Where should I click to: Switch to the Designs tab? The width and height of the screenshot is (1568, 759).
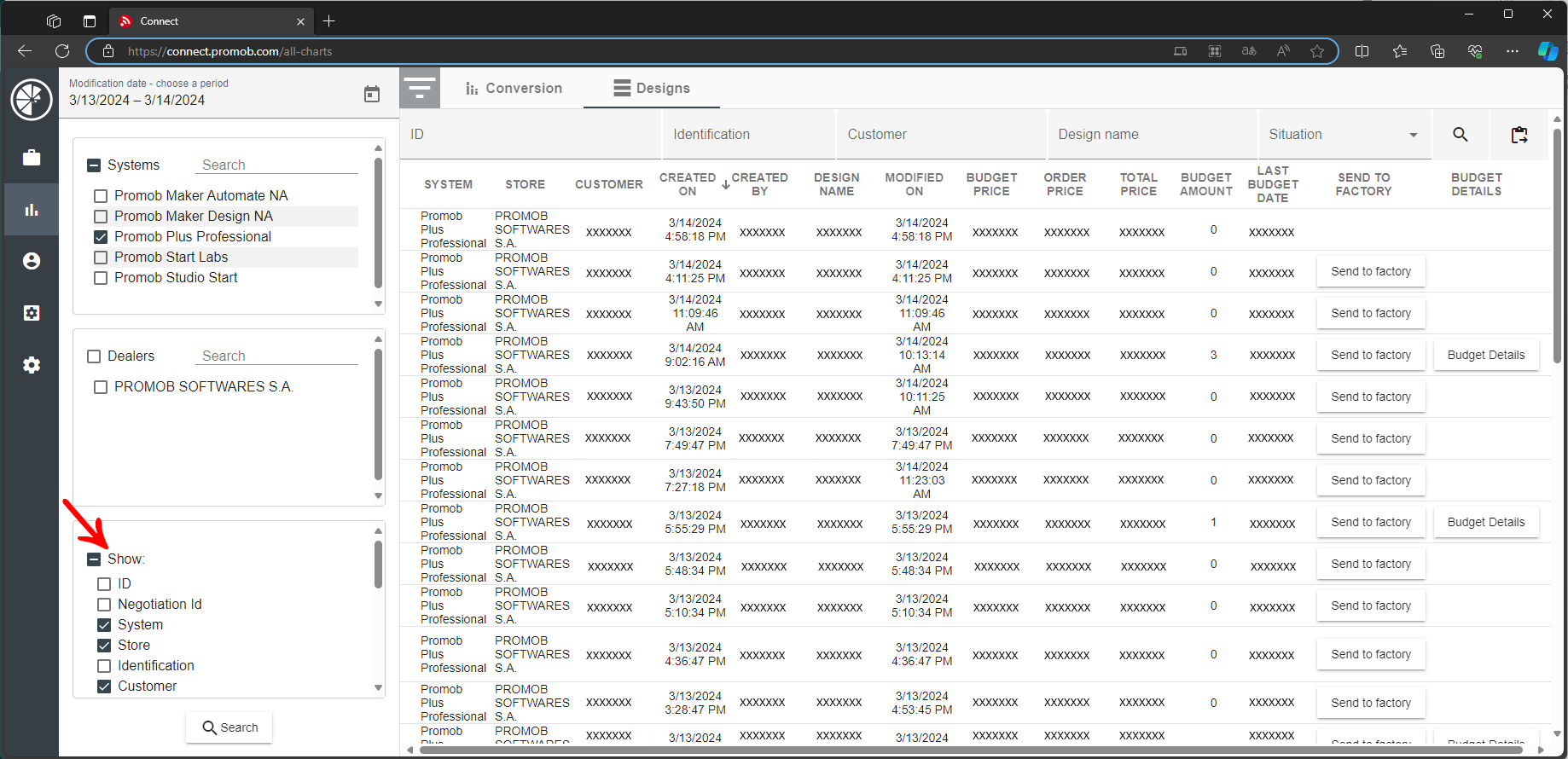[x=652, y=88]
